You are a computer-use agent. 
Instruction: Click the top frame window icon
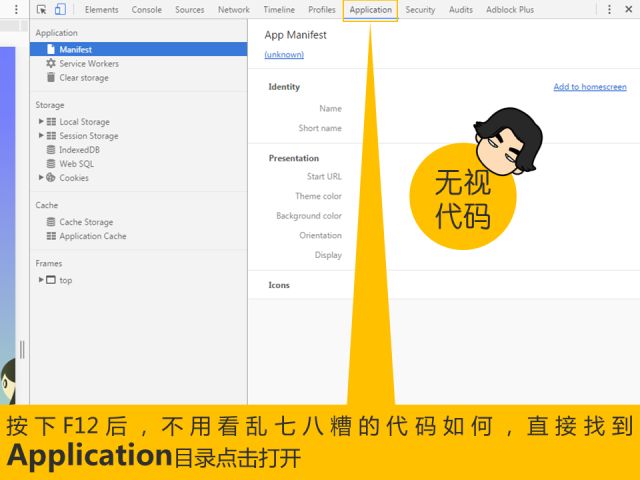pos(51,280)
